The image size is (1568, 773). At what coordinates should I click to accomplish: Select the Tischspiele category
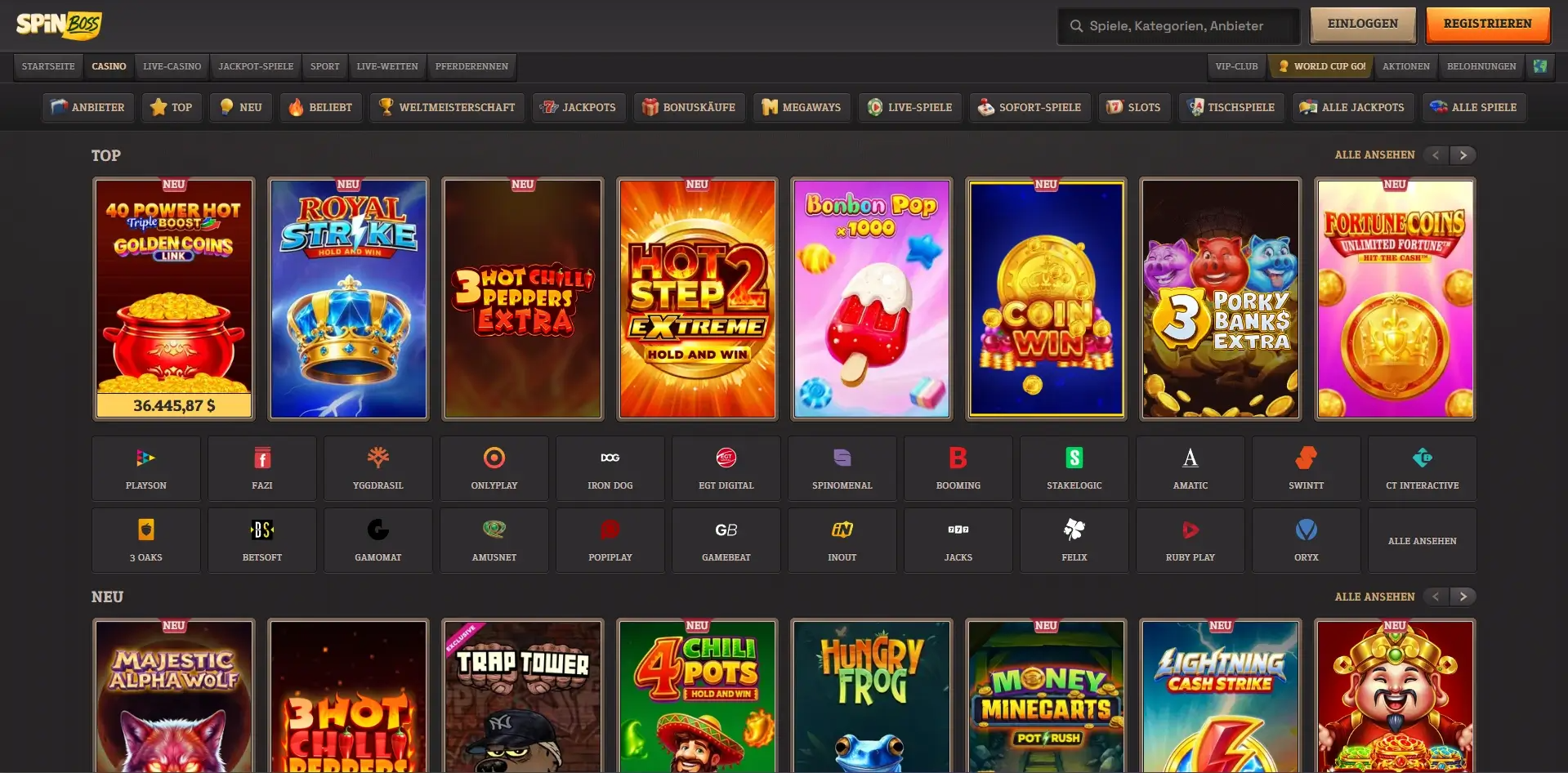click(1231, 107)
